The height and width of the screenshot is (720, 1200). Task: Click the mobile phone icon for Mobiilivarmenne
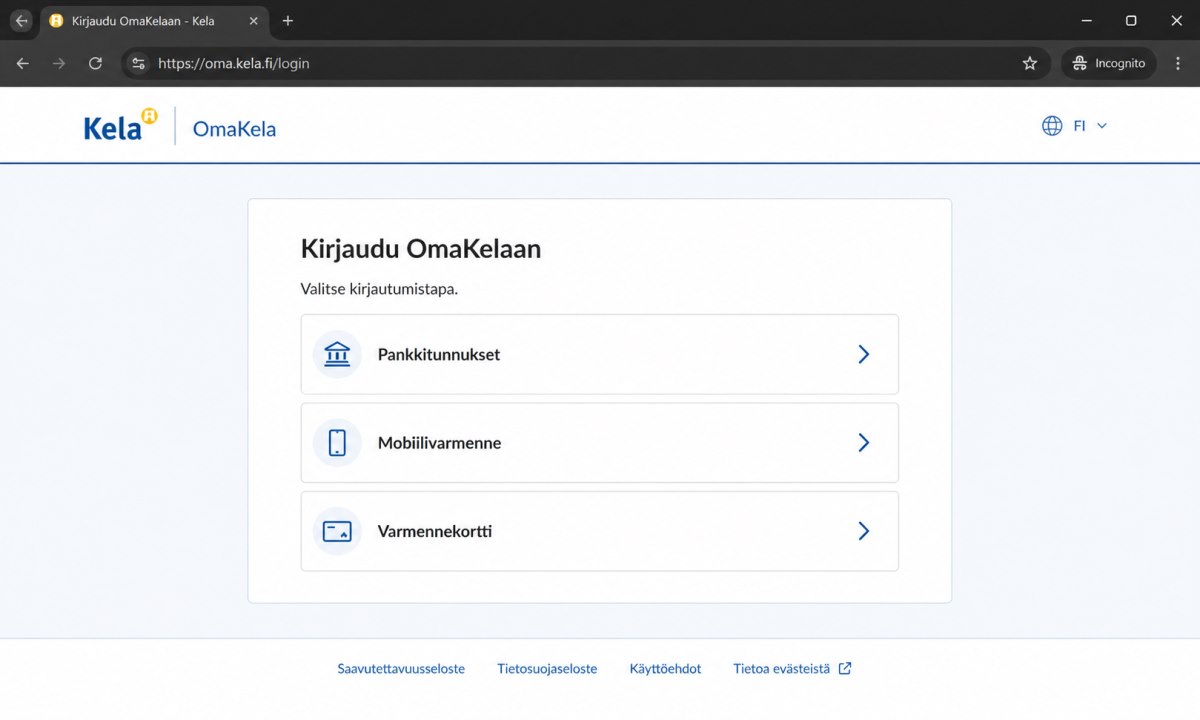pyautogui.click(x=337, y=442)
